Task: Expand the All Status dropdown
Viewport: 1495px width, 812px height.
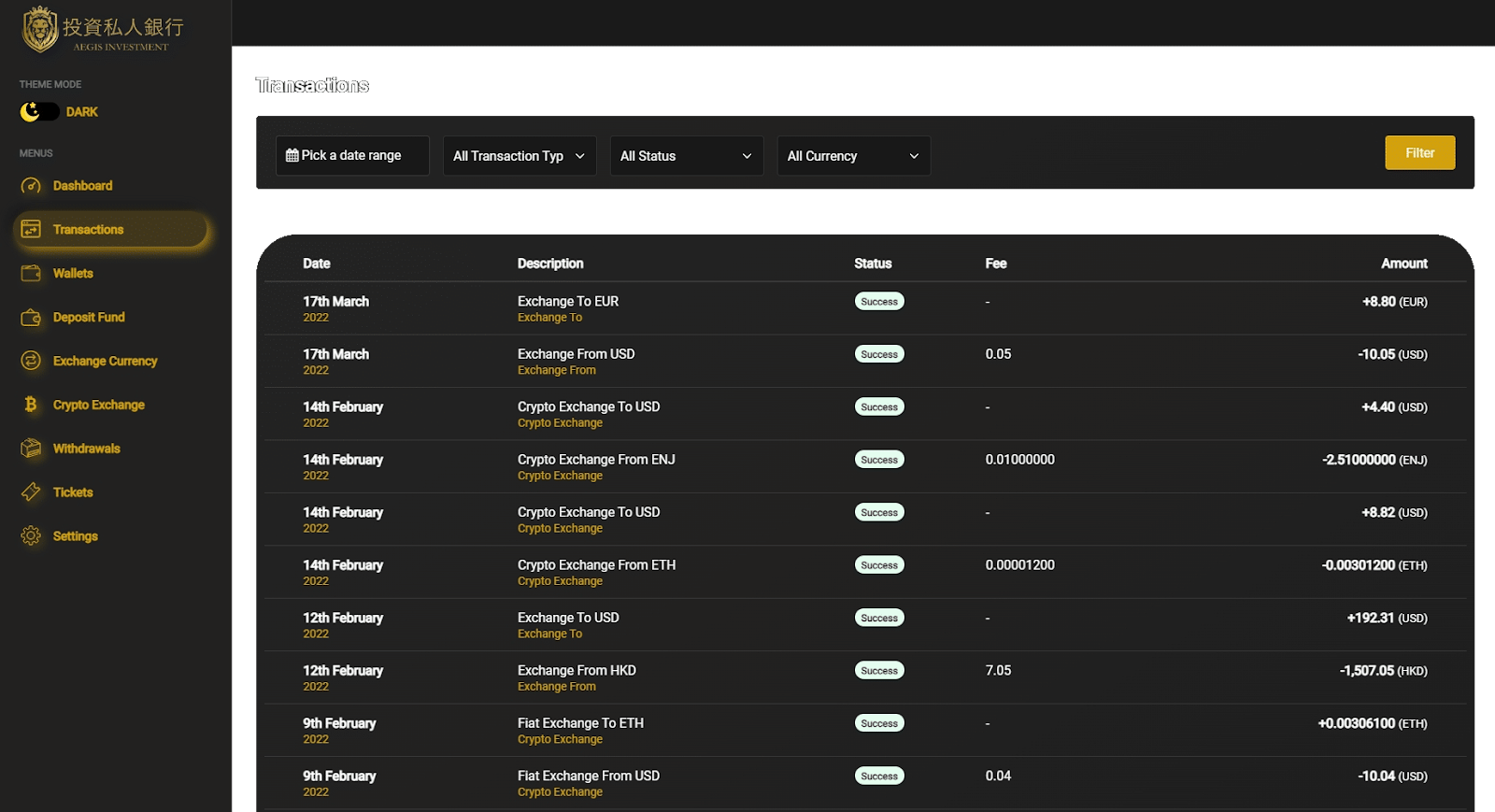Action: [687, 156]
